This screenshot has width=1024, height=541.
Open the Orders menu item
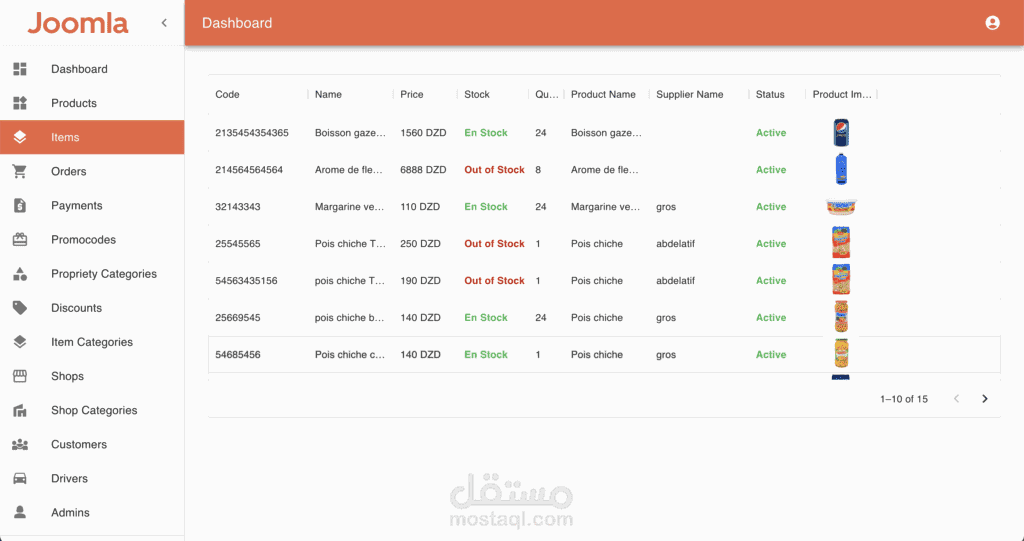pos(92,171)
